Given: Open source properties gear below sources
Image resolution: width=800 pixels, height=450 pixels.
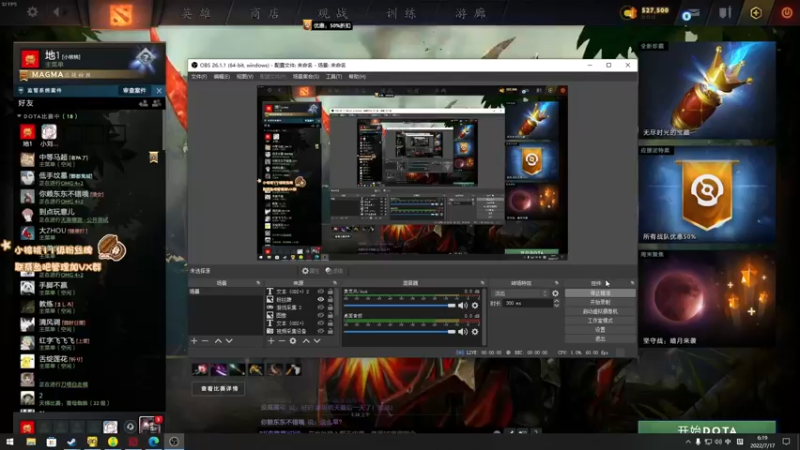Looking at the screenshot, I should (x=293, y=341).
